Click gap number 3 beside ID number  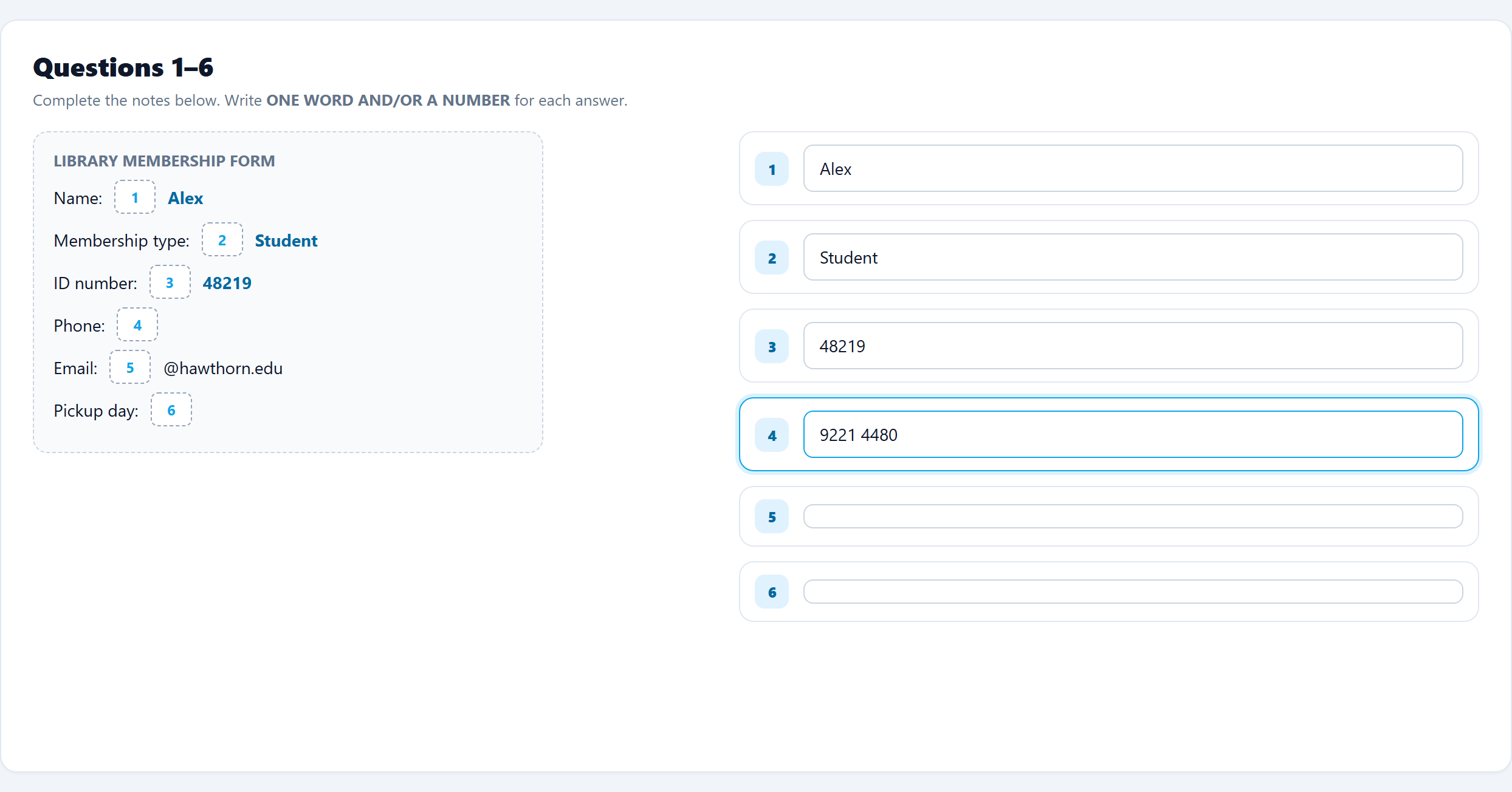[170, 282]
